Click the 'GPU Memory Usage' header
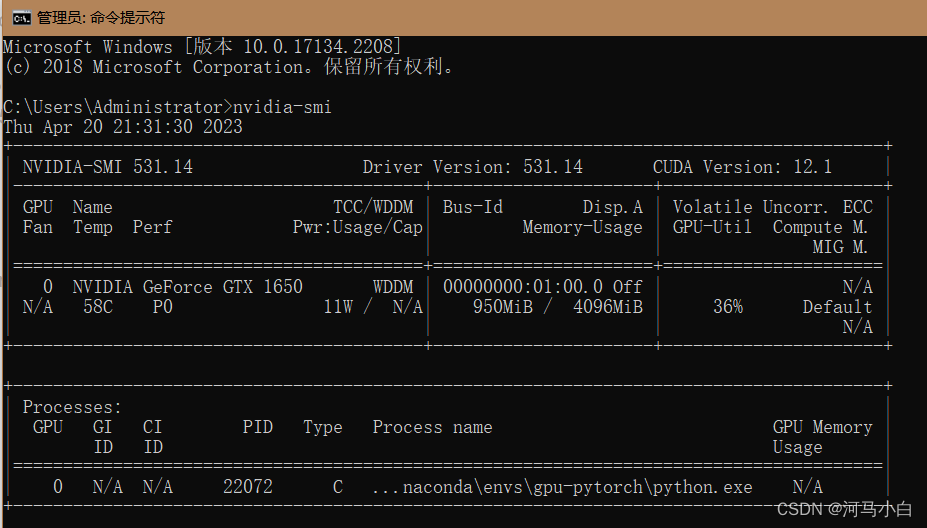The height and width of the screenshot is (528, 927). pos(822,437)
